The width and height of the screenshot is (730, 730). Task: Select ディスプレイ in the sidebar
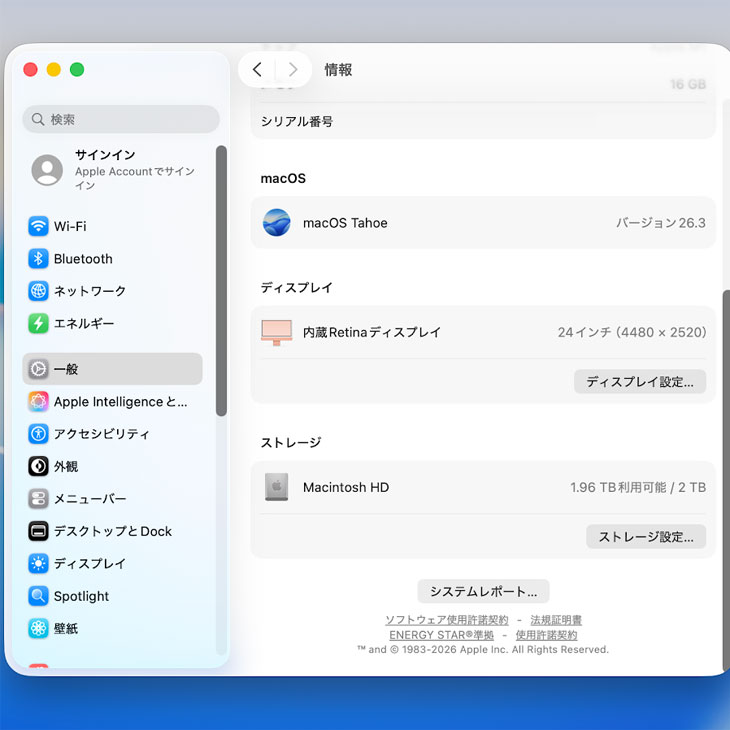89,564
